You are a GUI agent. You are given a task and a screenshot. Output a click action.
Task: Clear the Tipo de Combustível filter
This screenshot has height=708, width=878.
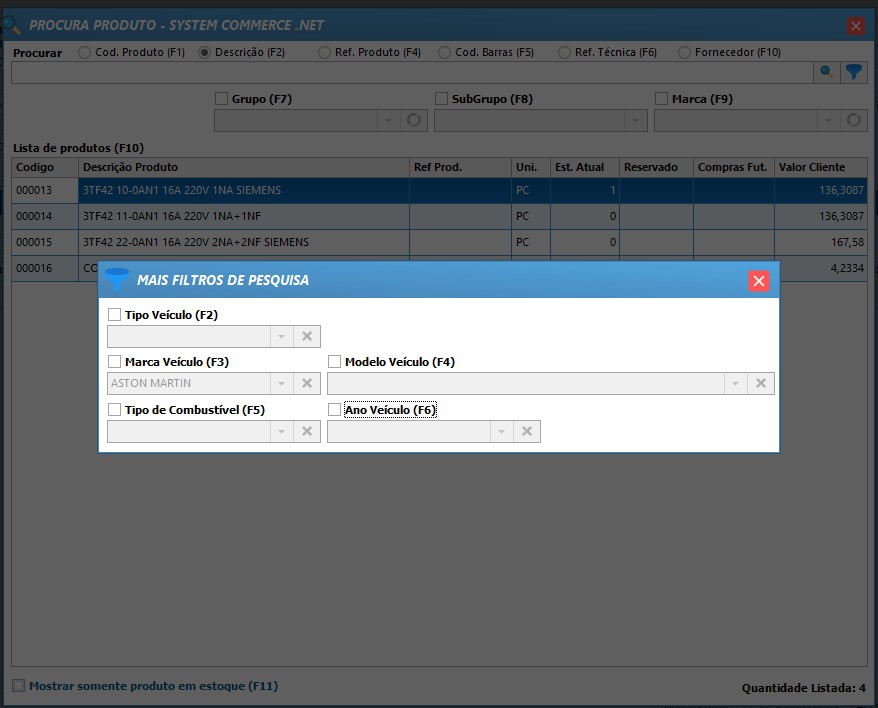coord(307,431)
